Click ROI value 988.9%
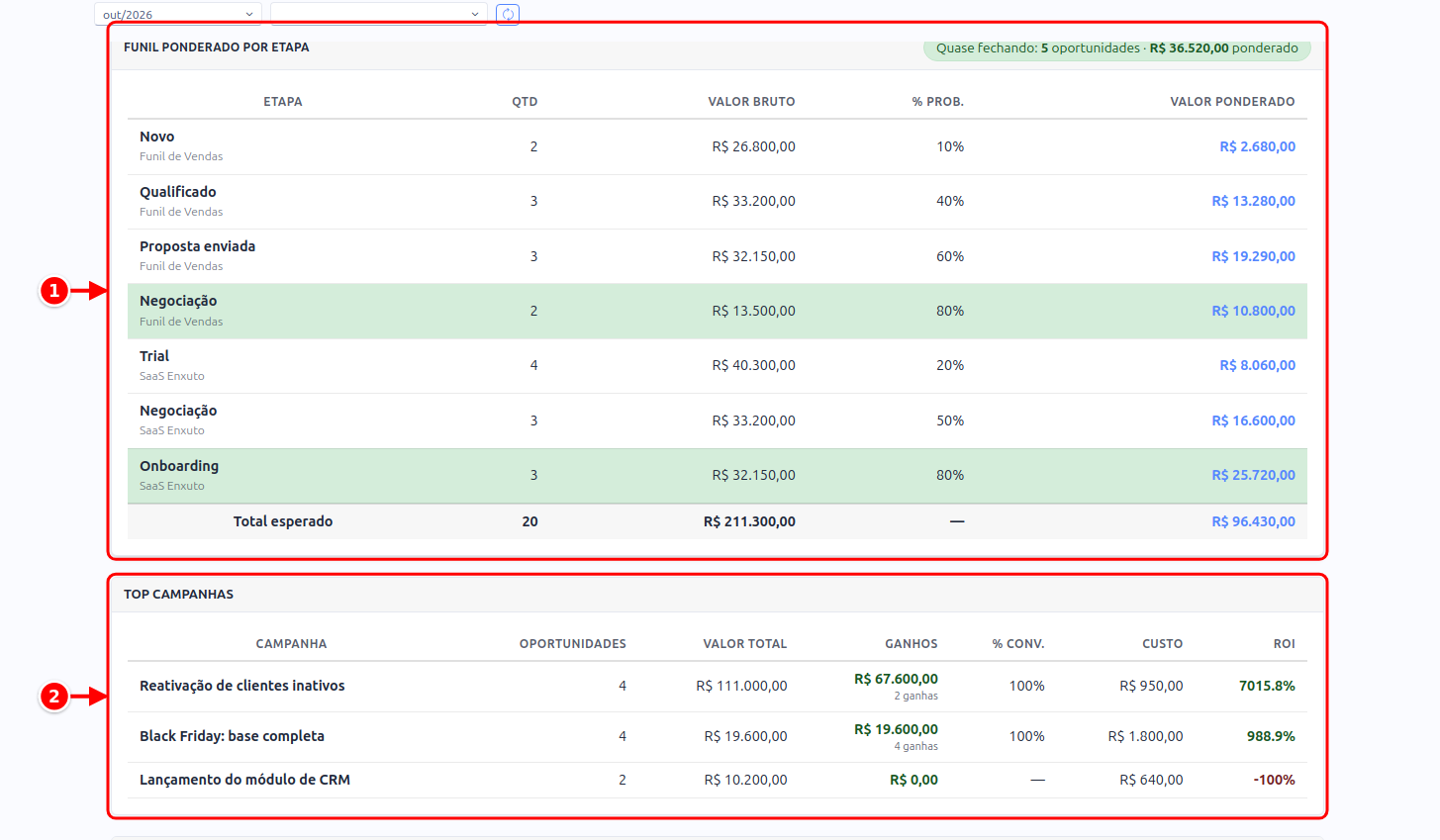Viewport: 1440px width, 840px height. 1271,736
